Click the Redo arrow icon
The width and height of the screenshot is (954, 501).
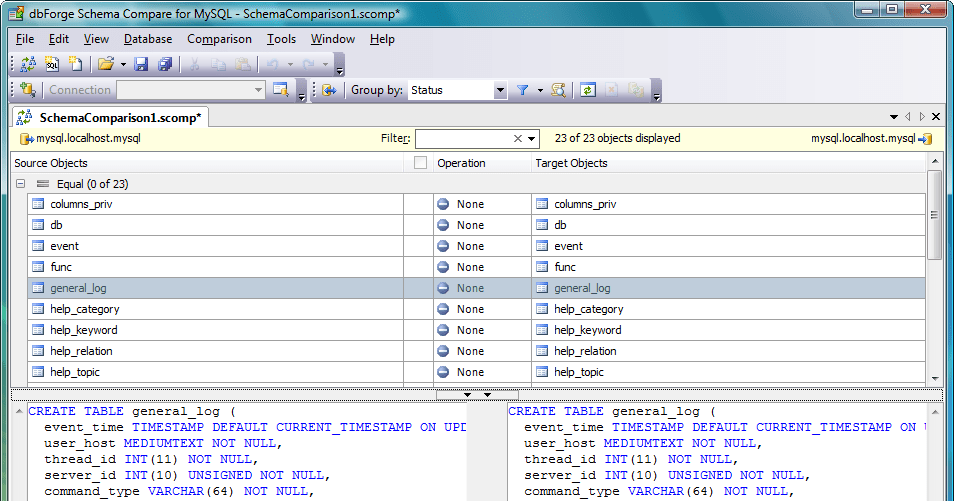click(308, 64)
